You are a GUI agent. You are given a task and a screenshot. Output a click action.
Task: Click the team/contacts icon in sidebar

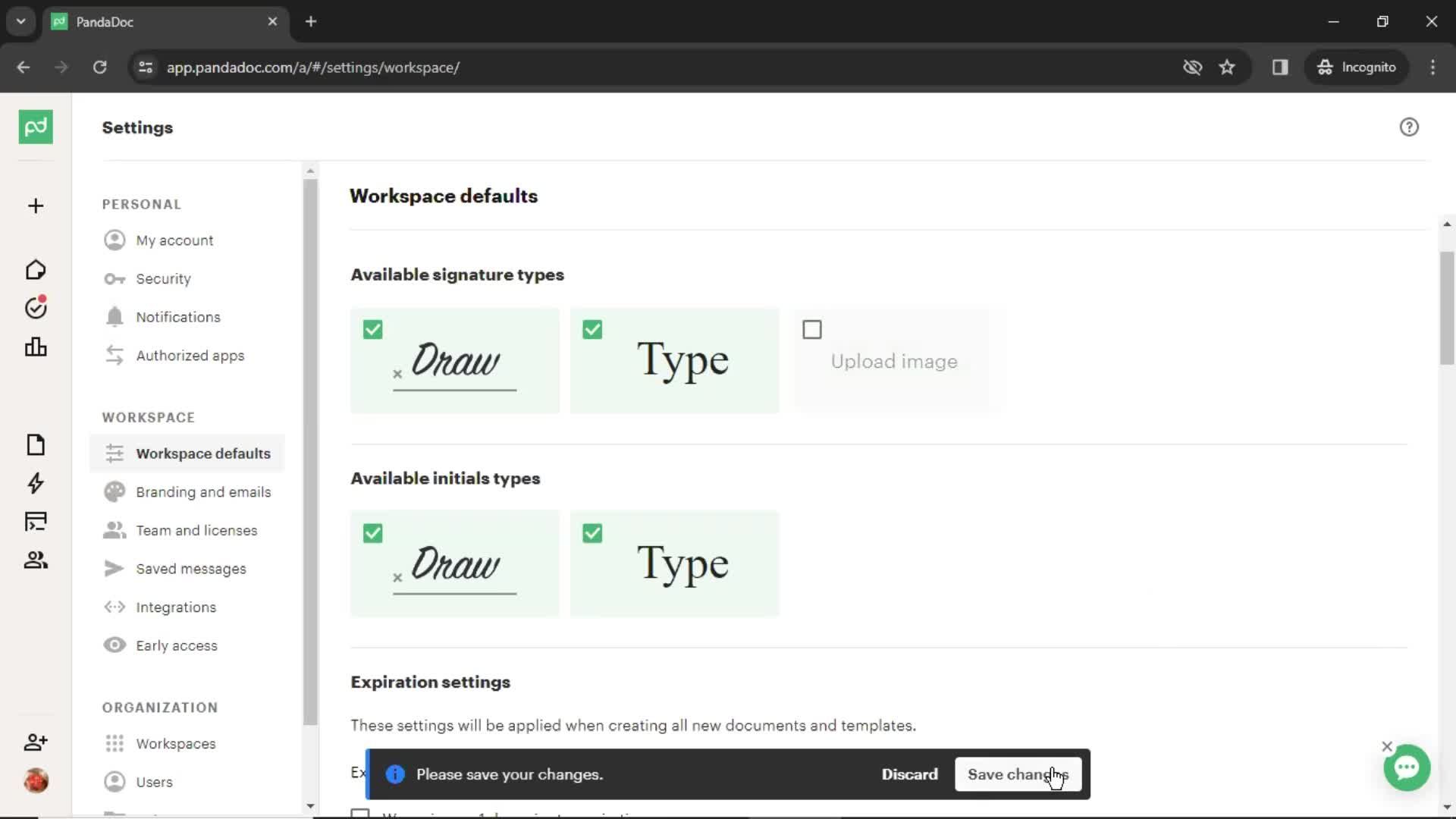point(35,560)
